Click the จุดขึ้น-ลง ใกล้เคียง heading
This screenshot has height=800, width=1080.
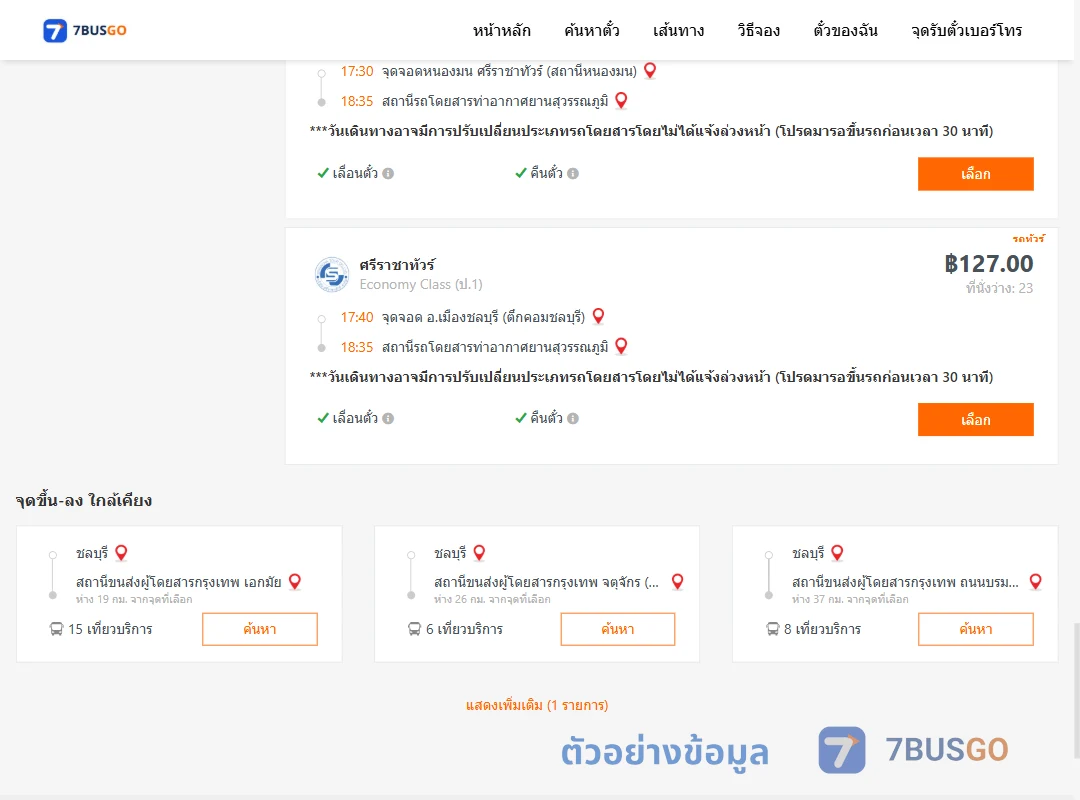tap(84, 500)
